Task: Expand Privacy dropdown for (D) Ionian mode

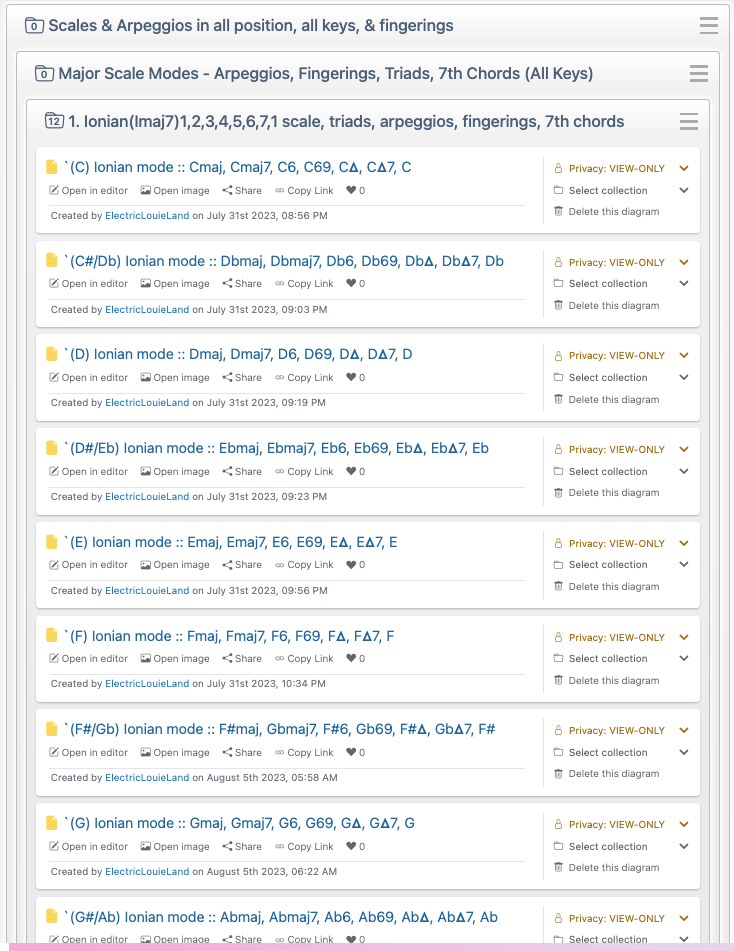Action: [x=684, y=355]
